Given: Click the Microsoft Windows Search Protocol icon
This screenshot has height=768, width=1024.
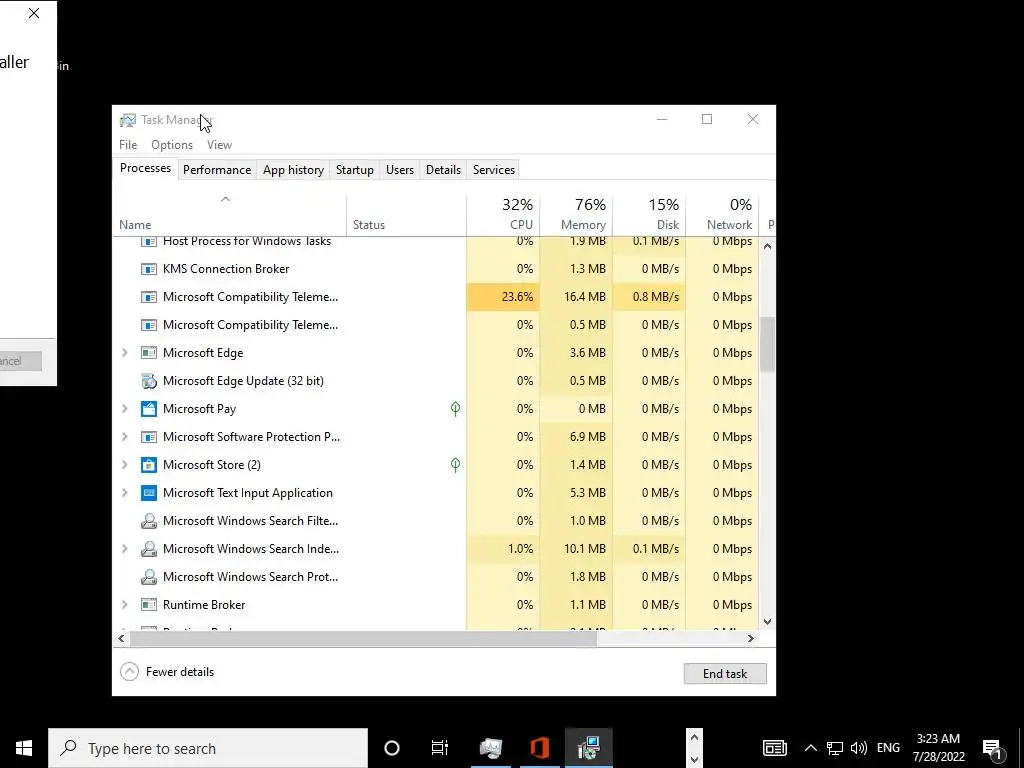Looking at the screenshot, I should point(149,577).
